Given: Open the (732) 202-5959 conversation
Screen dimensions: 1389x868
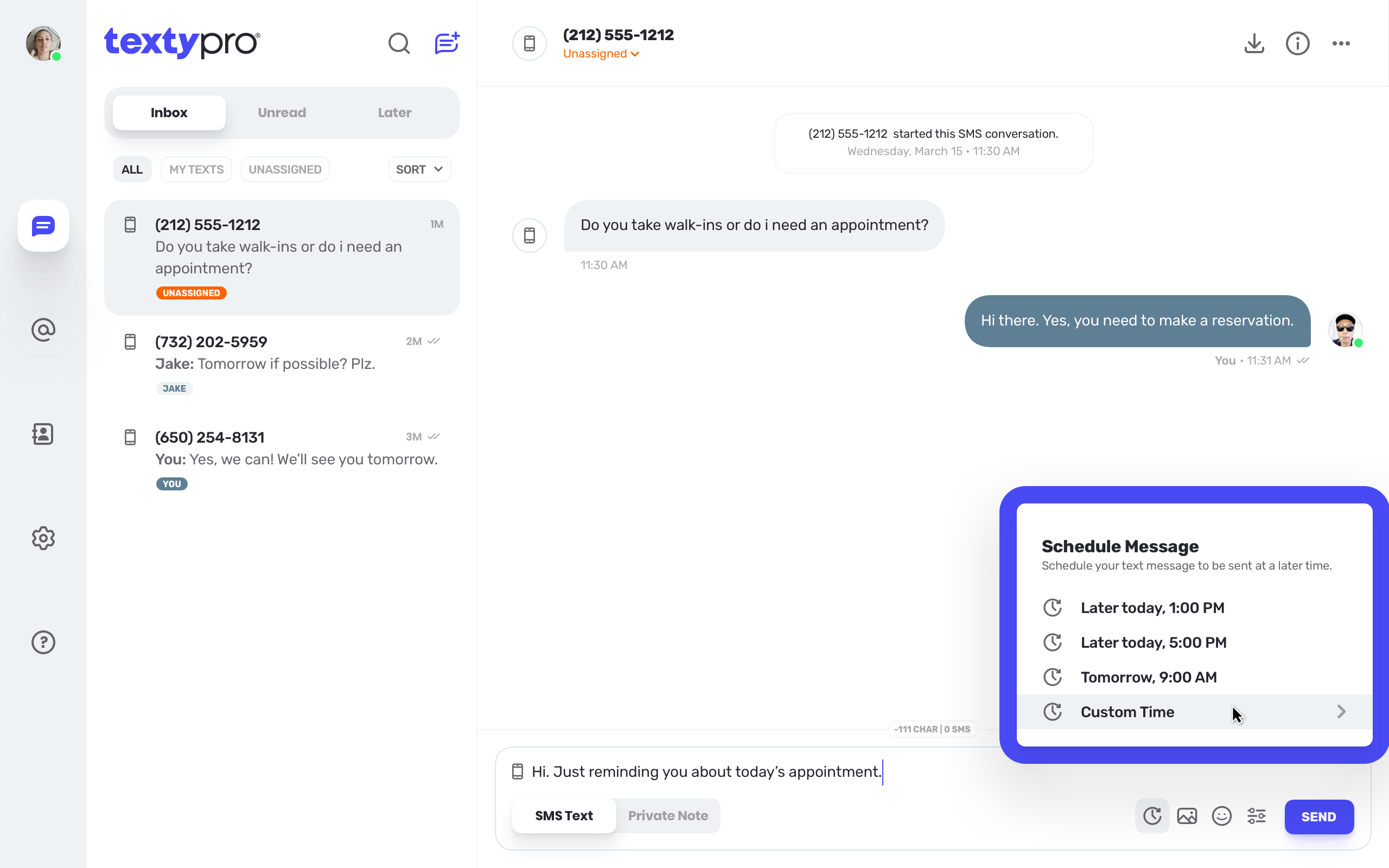Looking at the screenshot, I should click(282, 363).
